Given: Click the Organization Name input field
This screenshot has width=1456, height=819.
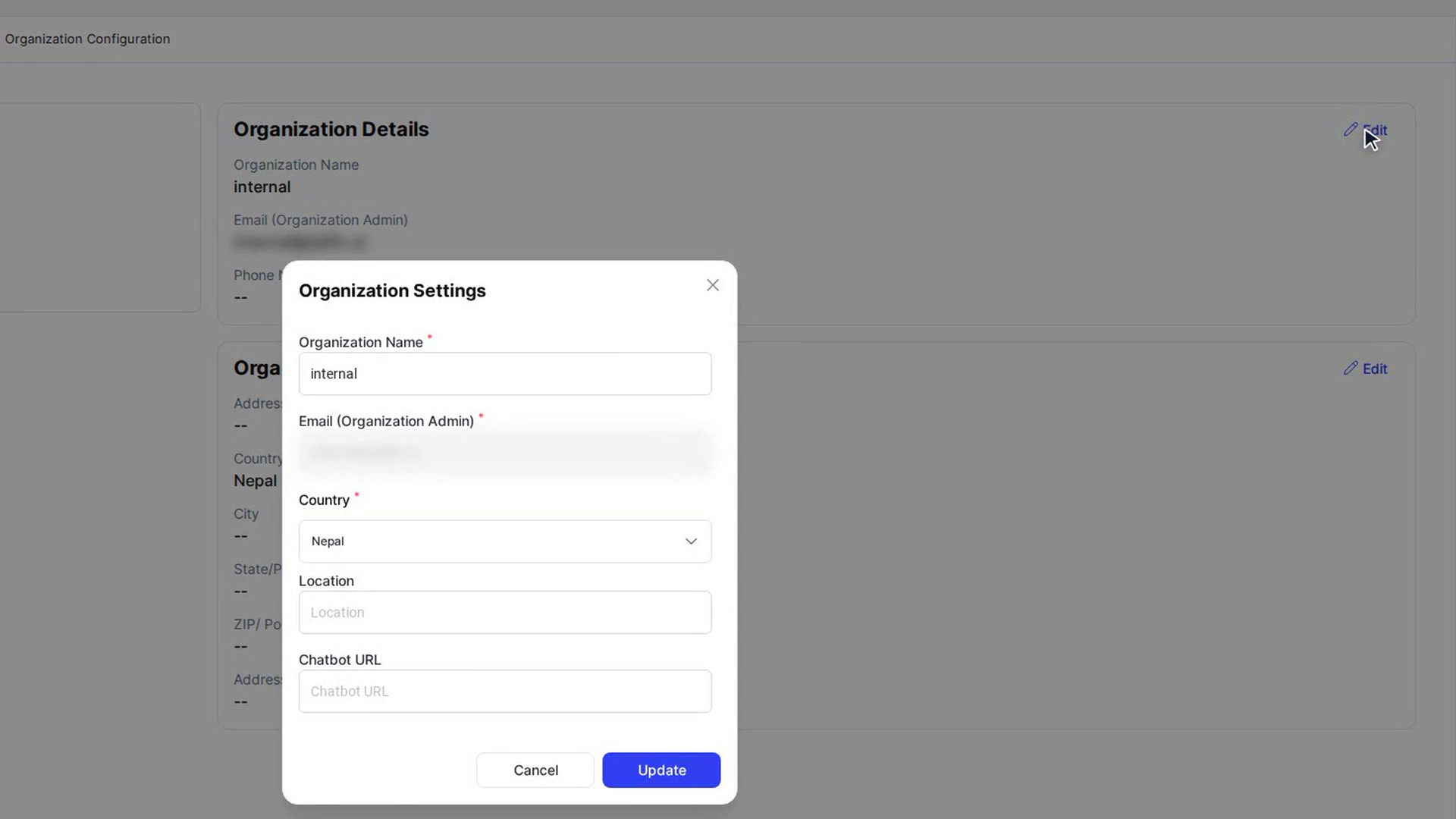Looking at the screenshot, I should 505,374.
